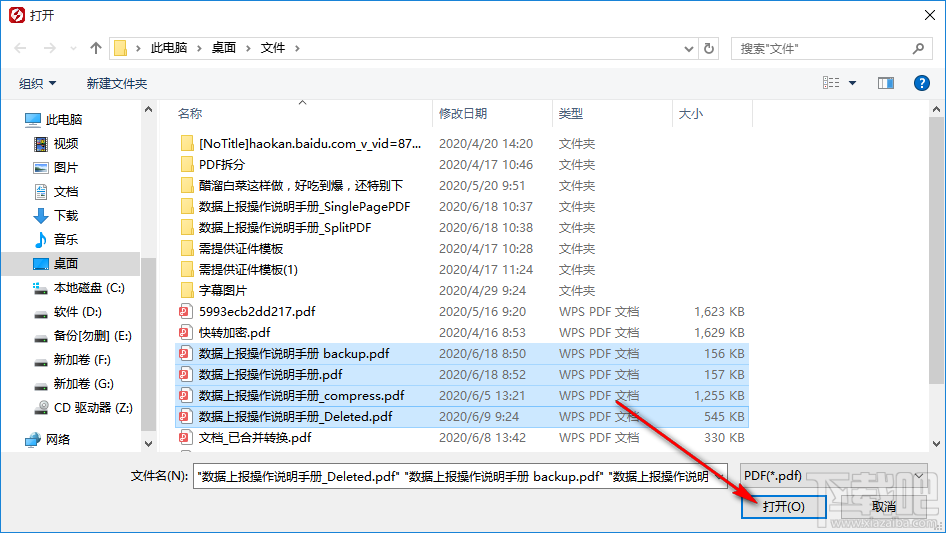Open the help question mark

921,83
